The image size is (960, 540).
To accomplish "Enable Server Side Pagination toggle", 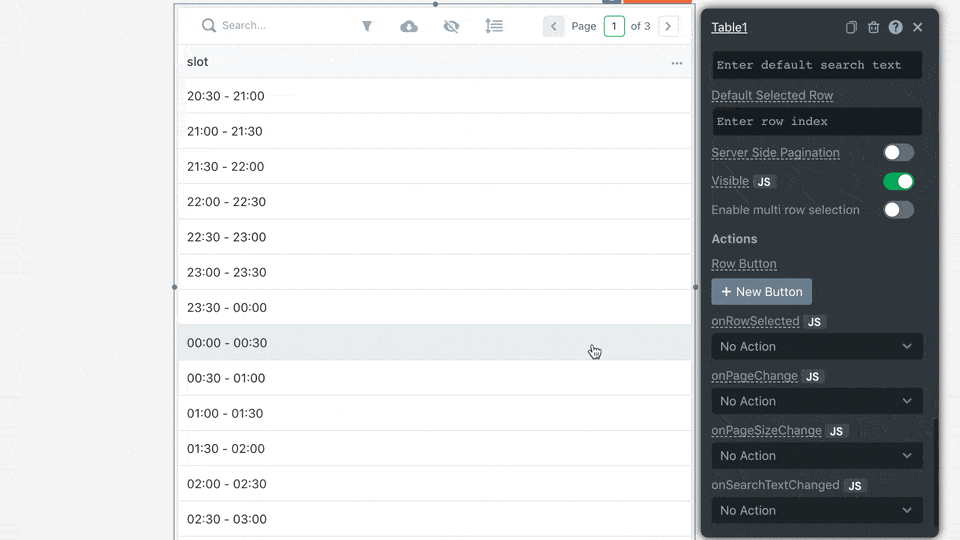I will pos(898,153).
